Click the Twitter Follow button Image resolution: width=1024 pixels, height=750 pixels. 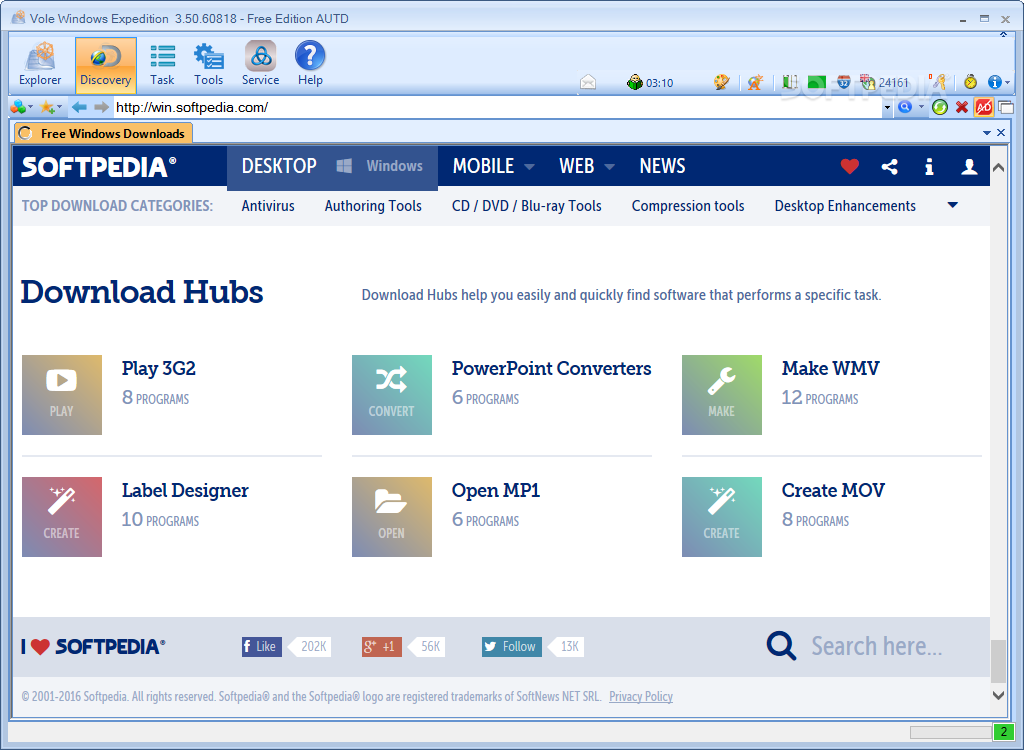coord(512,646)
